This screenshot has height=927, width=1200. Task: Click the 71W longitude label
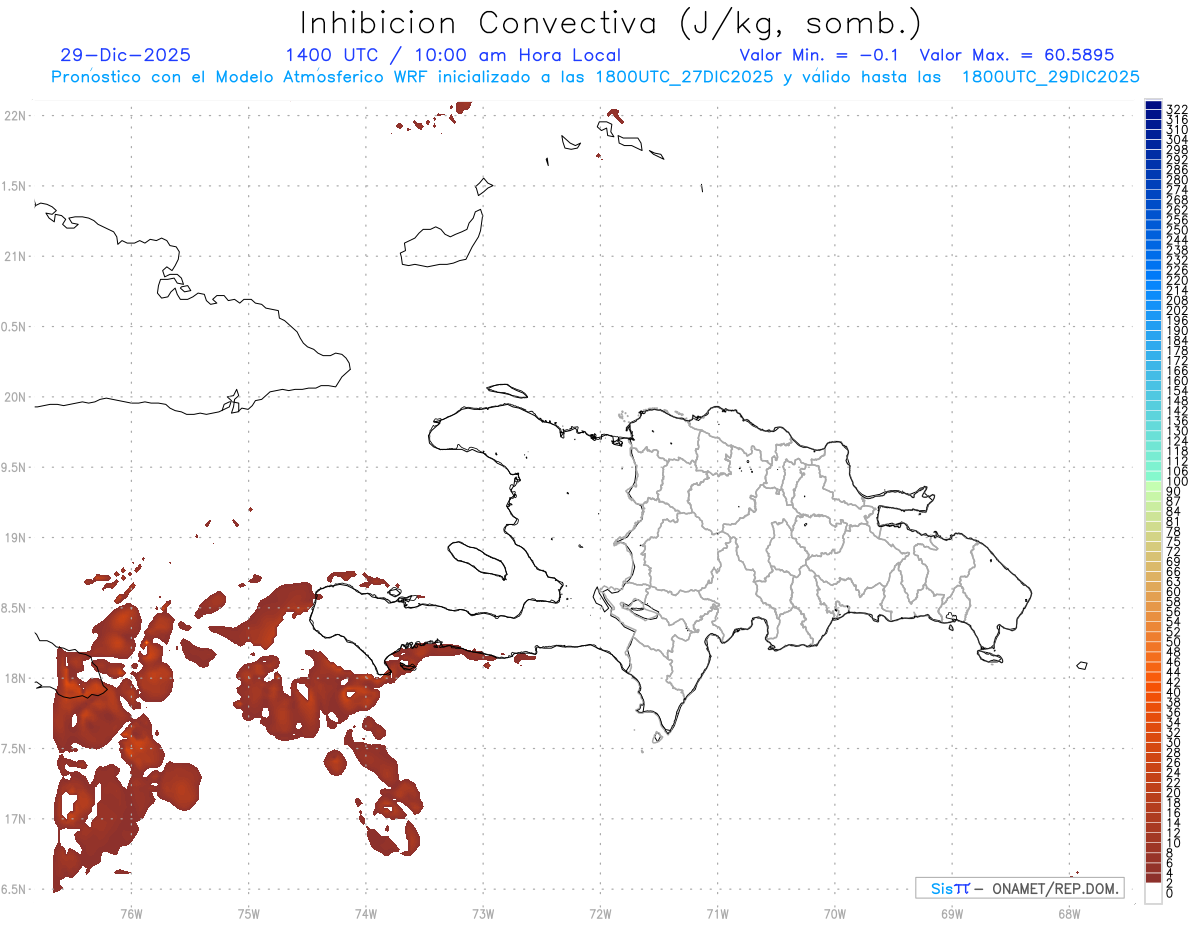(717, 913)
